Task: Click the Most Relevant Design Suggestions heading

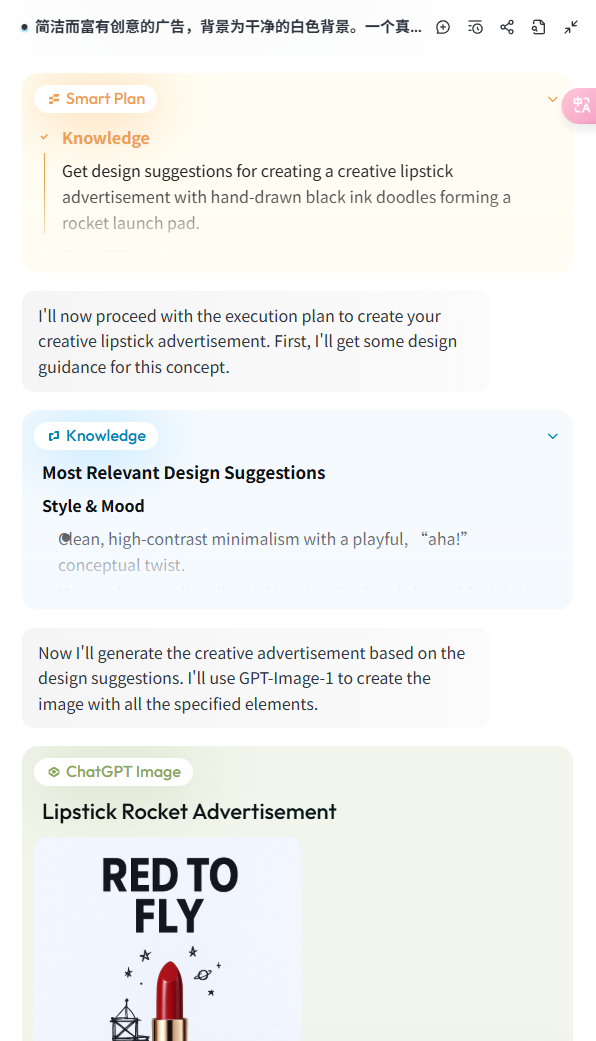Action: coord(184,473)
